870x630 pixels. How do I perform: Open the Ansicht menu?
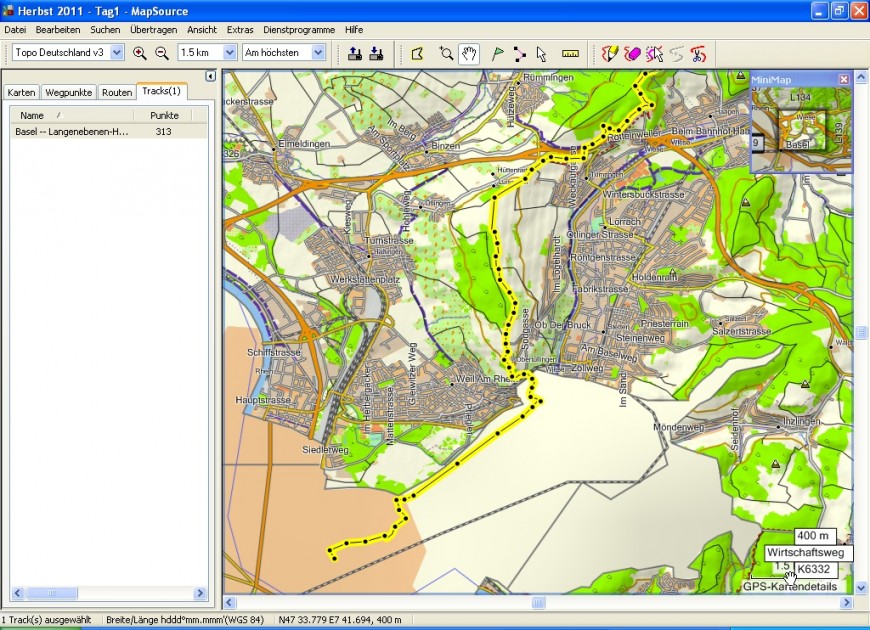point(202,30)
